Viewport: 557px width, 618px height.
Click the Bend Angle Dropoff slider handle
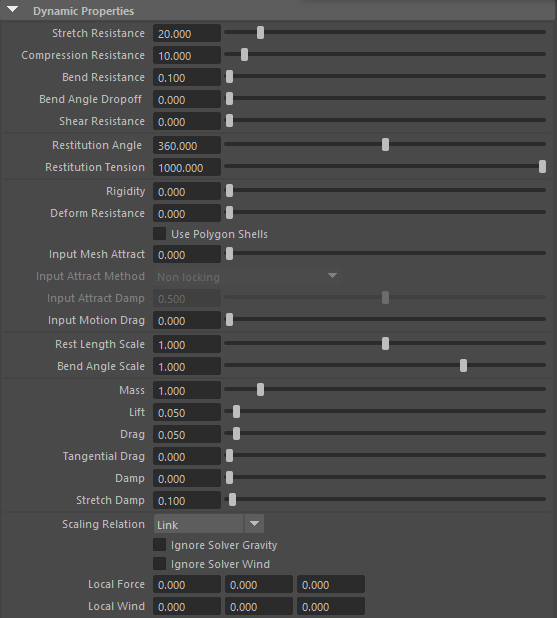(229, 99)
